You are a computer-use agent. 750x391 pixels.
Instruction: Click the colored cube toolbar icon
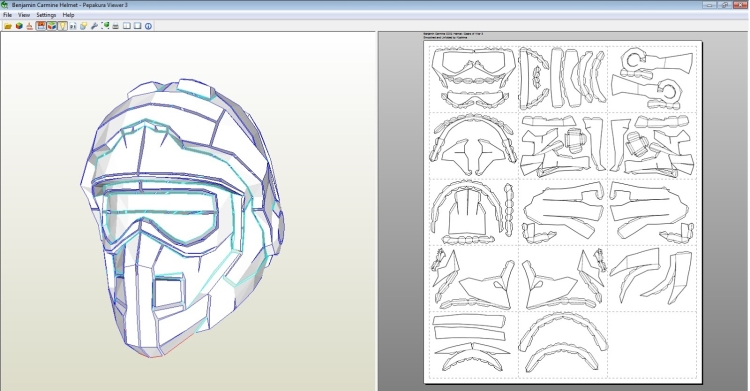(x=19, y=26)
